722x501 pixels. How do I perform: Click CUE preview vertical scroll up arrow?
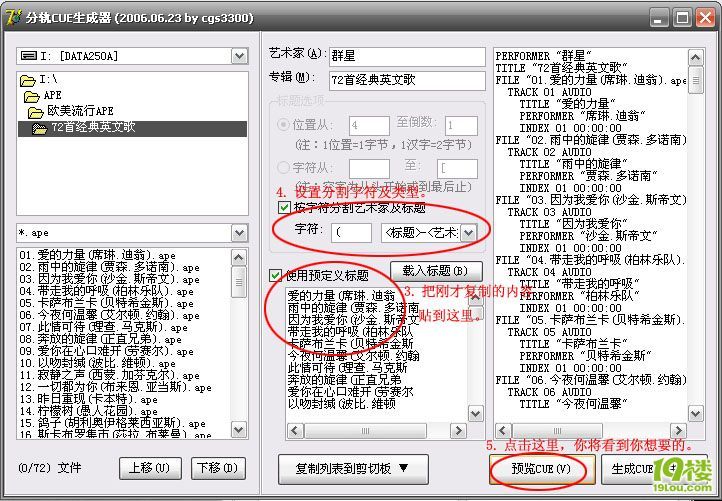click(x=695, y=58)
